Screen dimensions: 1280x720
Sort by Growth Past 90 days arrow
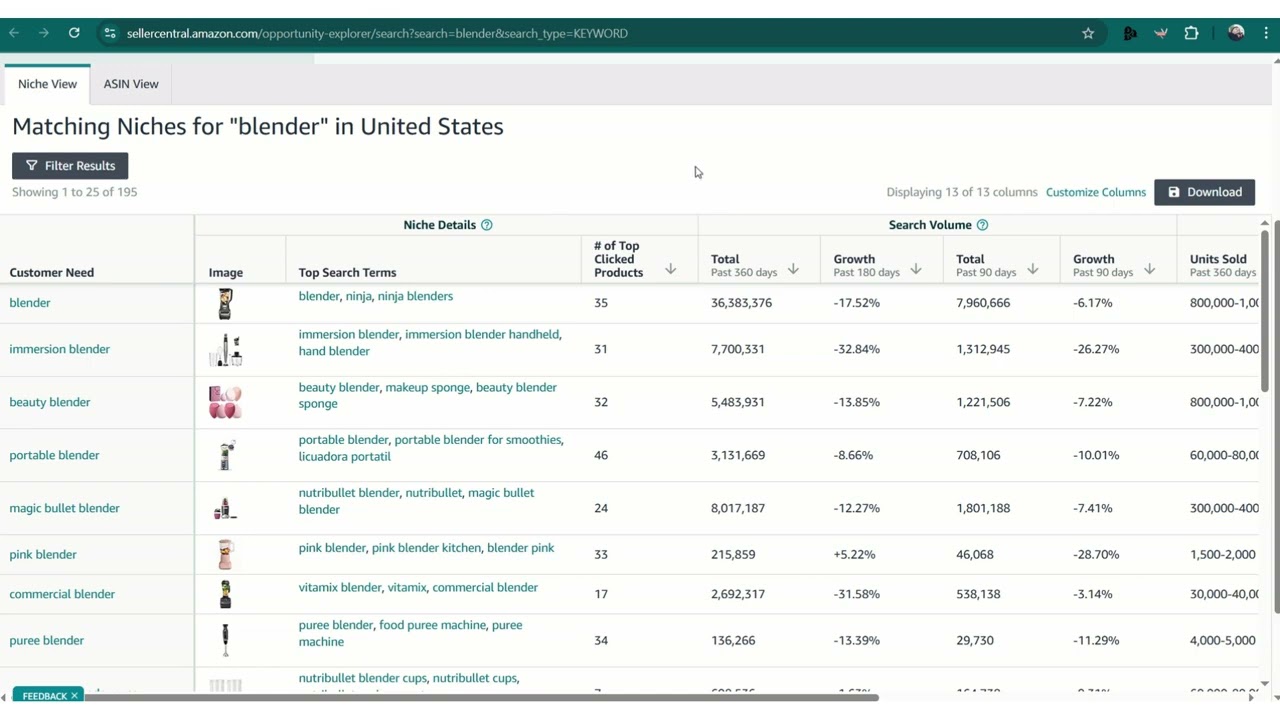pyautogui.click(x=1150, y=269)
